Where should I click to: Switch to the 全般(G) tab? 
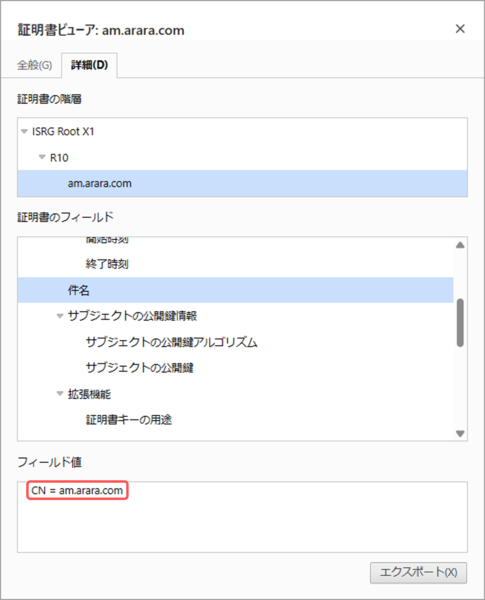point(34,65)
